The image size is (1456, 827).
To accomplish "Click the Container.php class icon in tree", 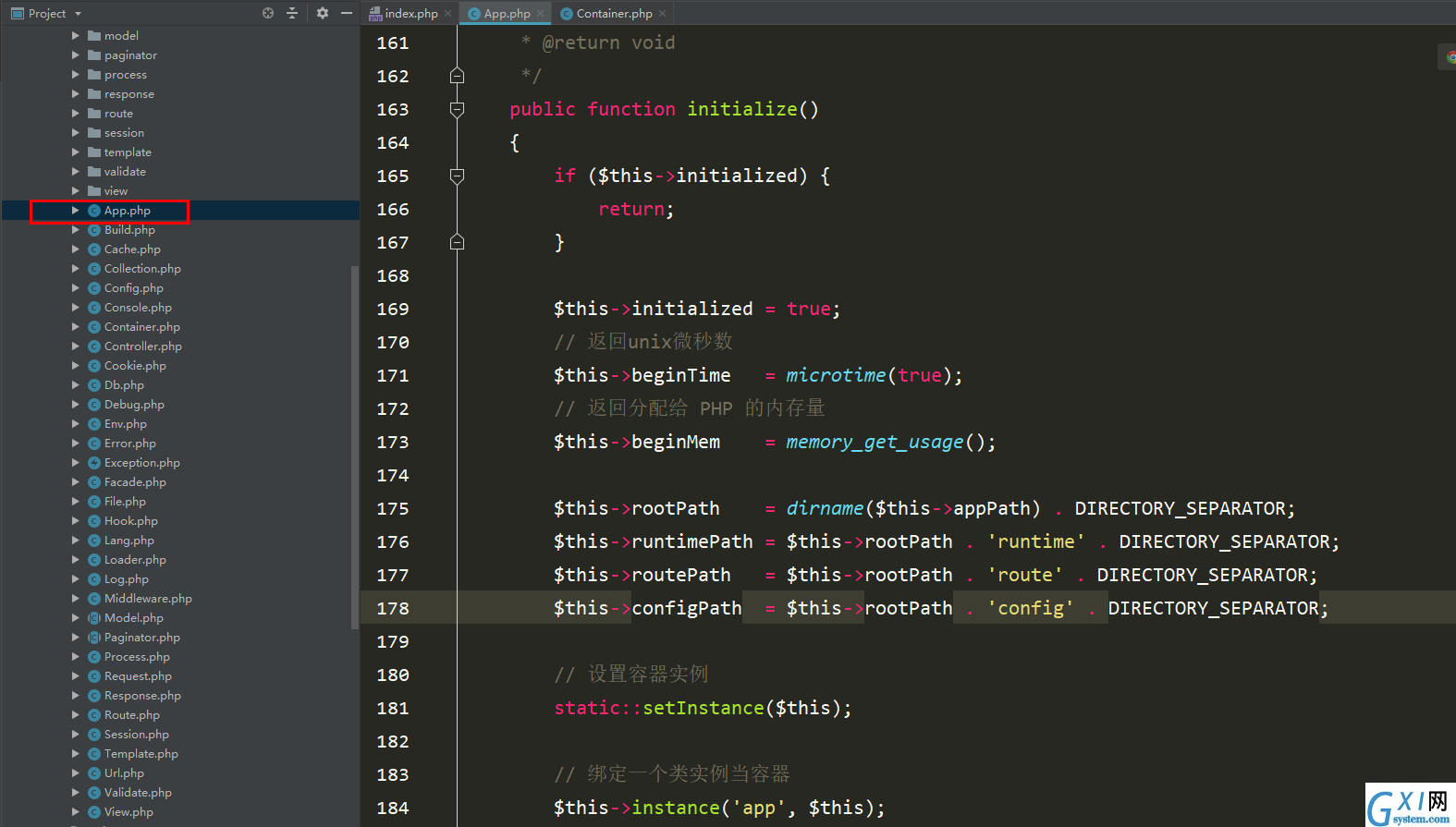I will click(x=94, y=327).
